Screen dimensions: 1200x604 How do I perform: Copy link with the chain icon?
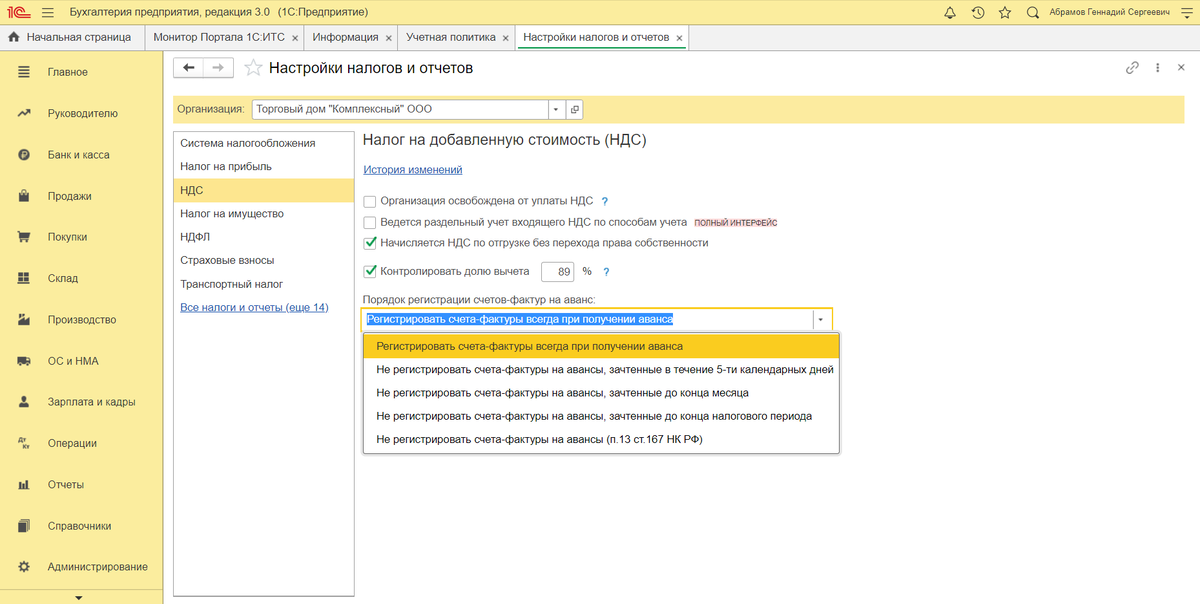pos(1132,68)
